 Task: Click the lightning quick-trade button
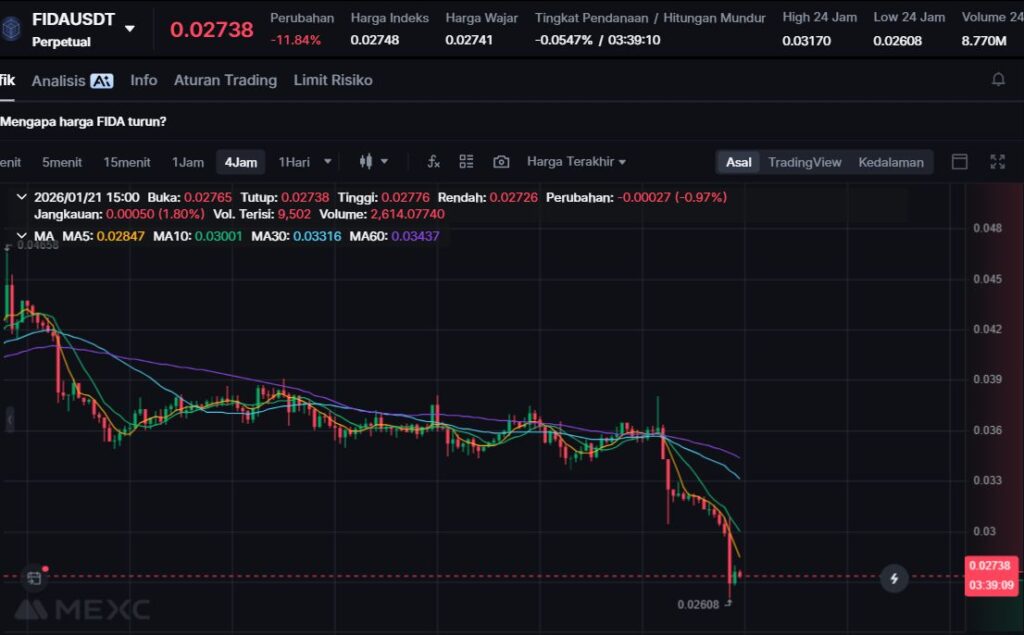coord(894,577)
